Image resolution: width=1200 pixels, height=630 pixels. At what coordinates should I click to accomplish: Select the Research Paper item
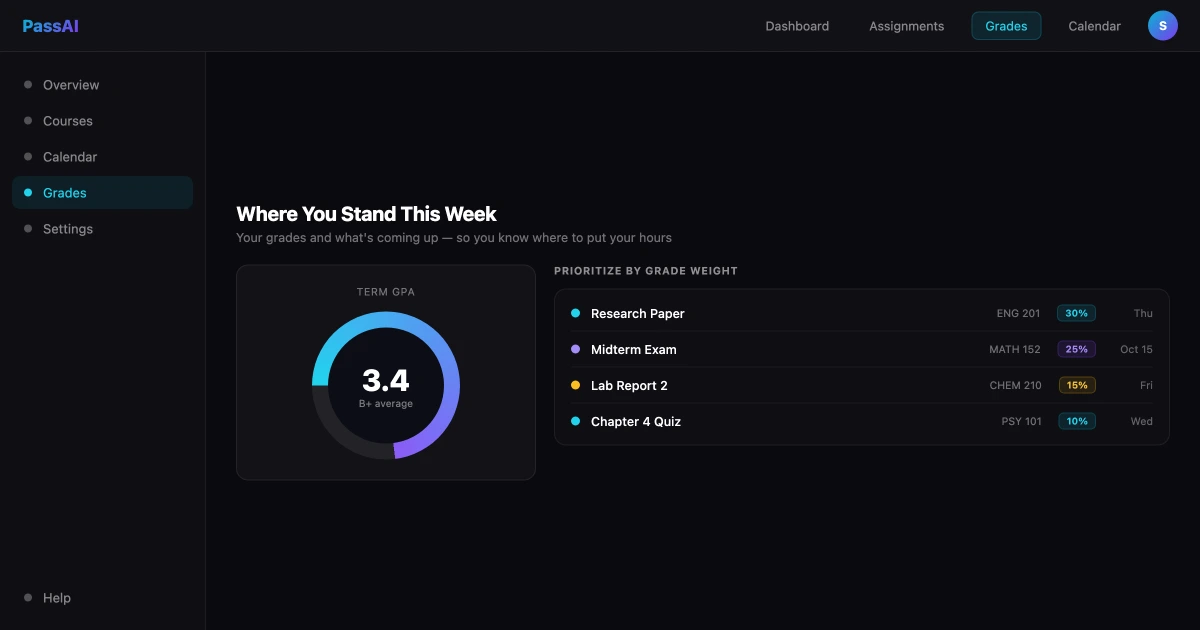[x=862, y=313]
